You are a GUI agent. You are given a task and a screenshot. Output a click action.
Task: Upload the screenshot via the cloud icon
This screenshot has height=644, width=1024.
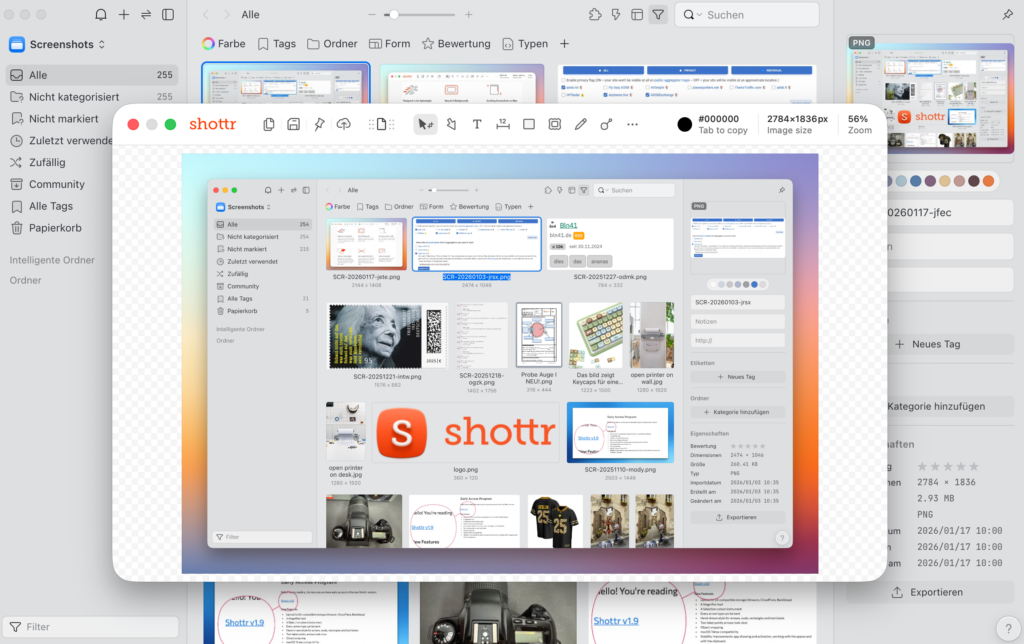[x=343, y=124]
